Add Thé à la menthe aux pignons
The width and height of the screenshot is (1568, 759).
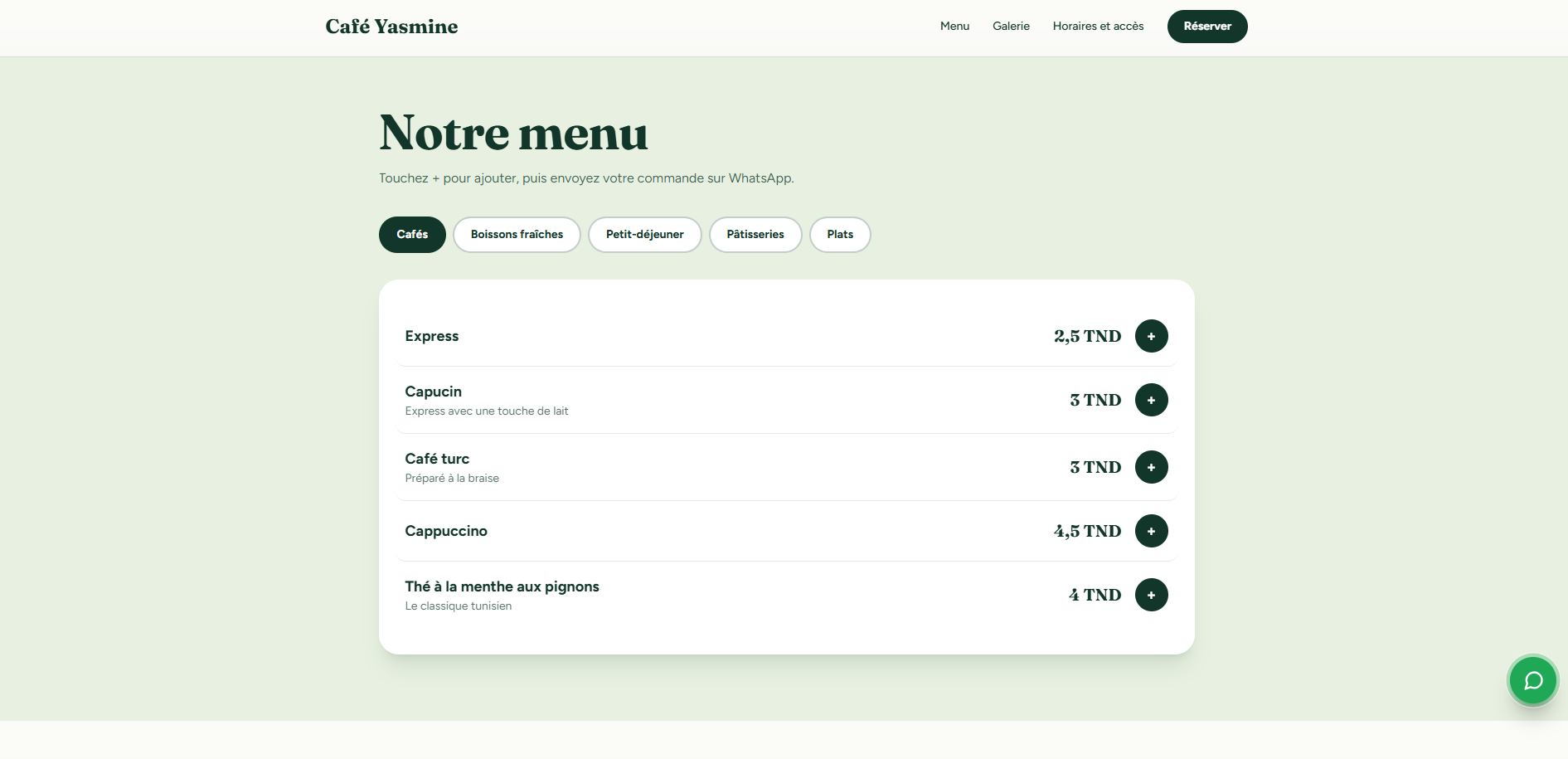[x=1151, y=595]
